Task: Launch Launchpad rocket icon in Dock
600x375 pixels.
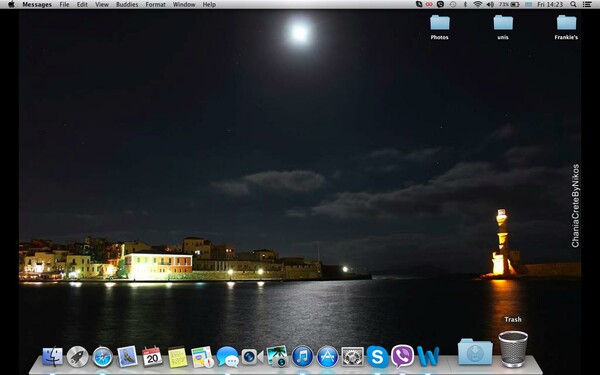Action: [x=78, y=357]
